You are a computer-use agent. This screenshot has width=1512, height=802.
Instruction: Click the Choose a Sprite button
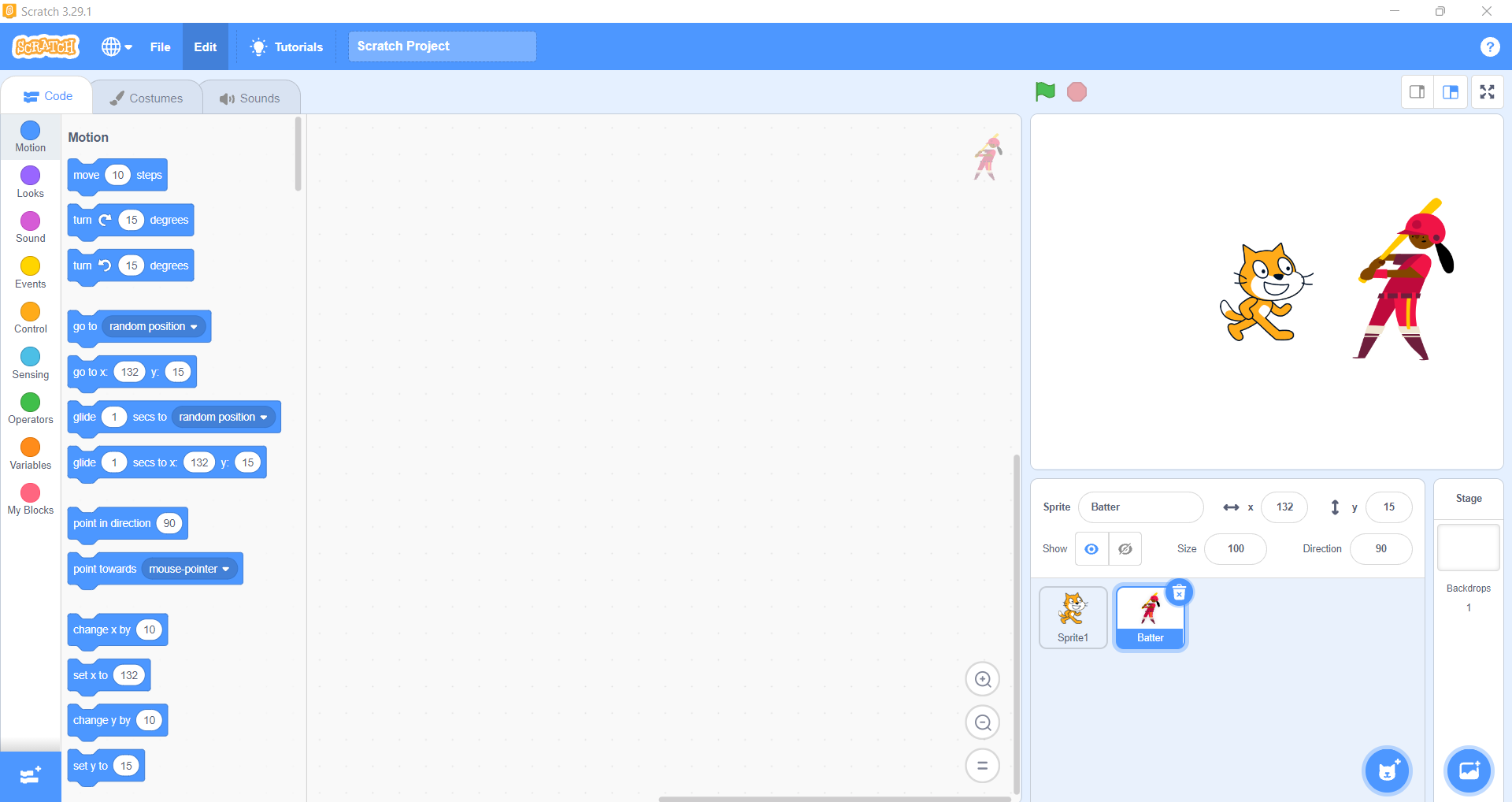(x=1388, y=770)
